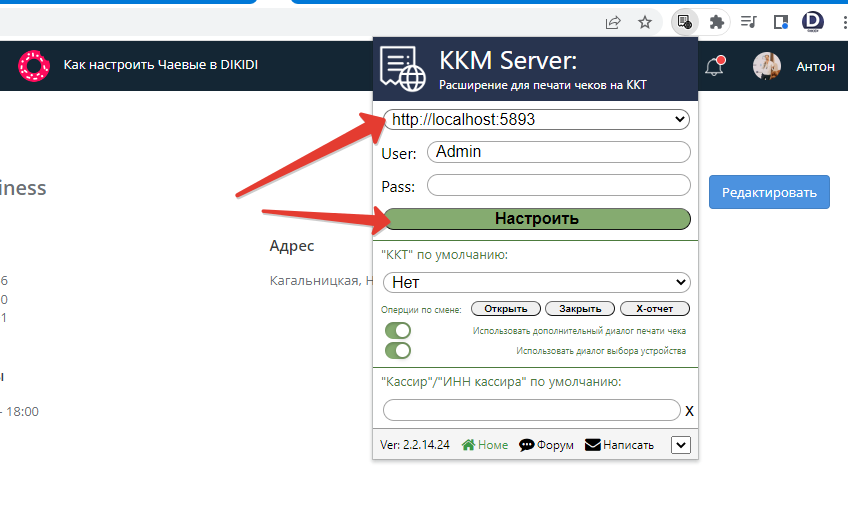Click the Закрыть shift button
This screenshot has width=848, height=518.
[580, 309]
